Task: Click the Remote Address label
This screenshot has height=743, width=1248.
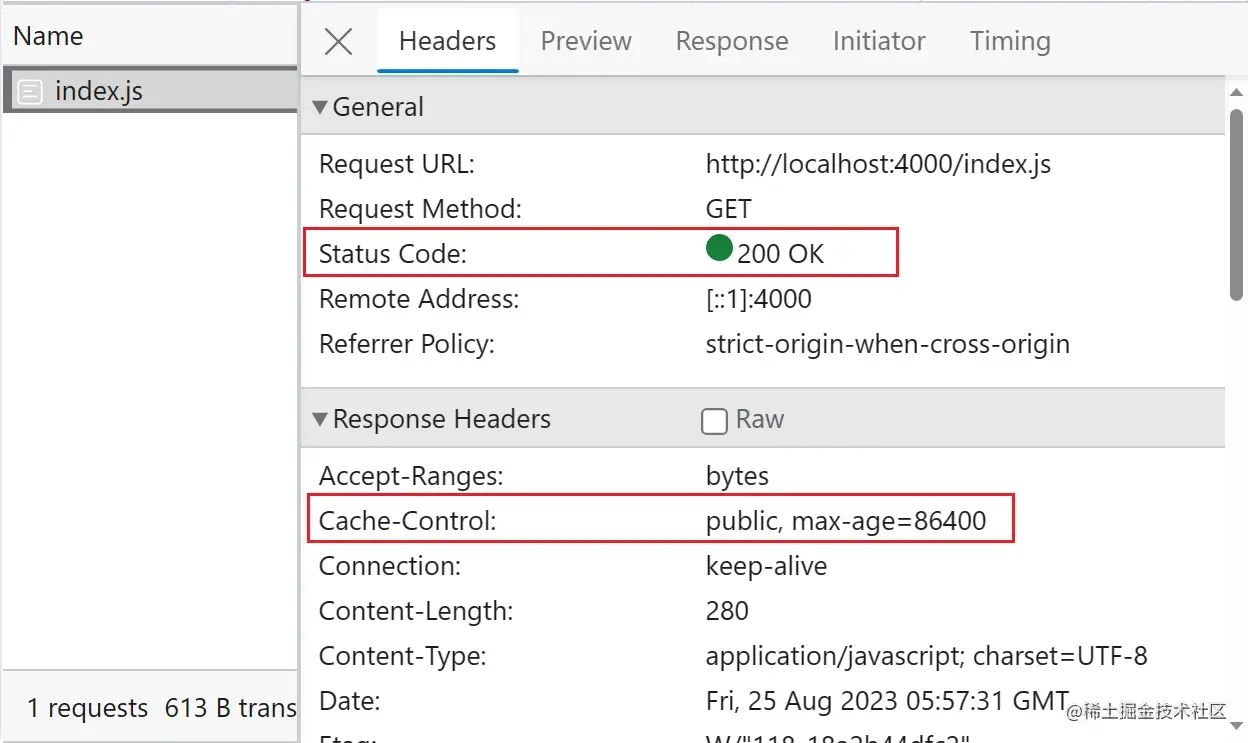Action: coord(419,299)
